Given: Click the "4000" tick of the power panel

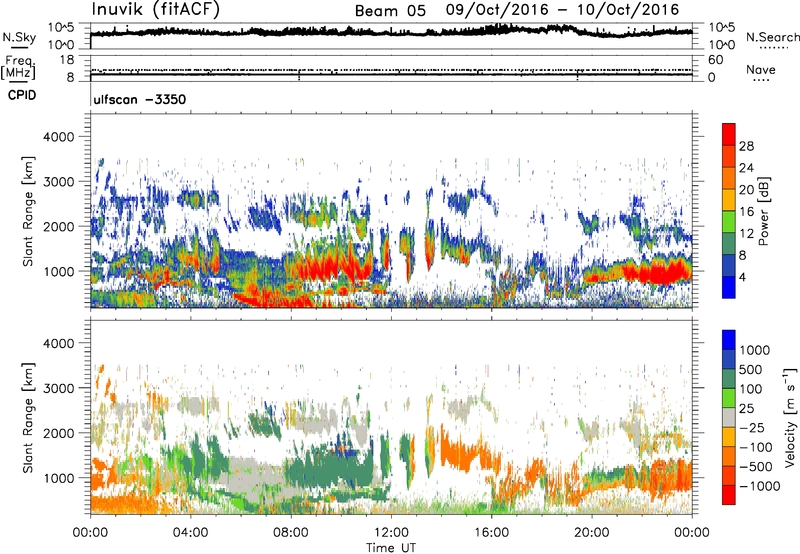Looking at the screenshot, I should 57,137.
